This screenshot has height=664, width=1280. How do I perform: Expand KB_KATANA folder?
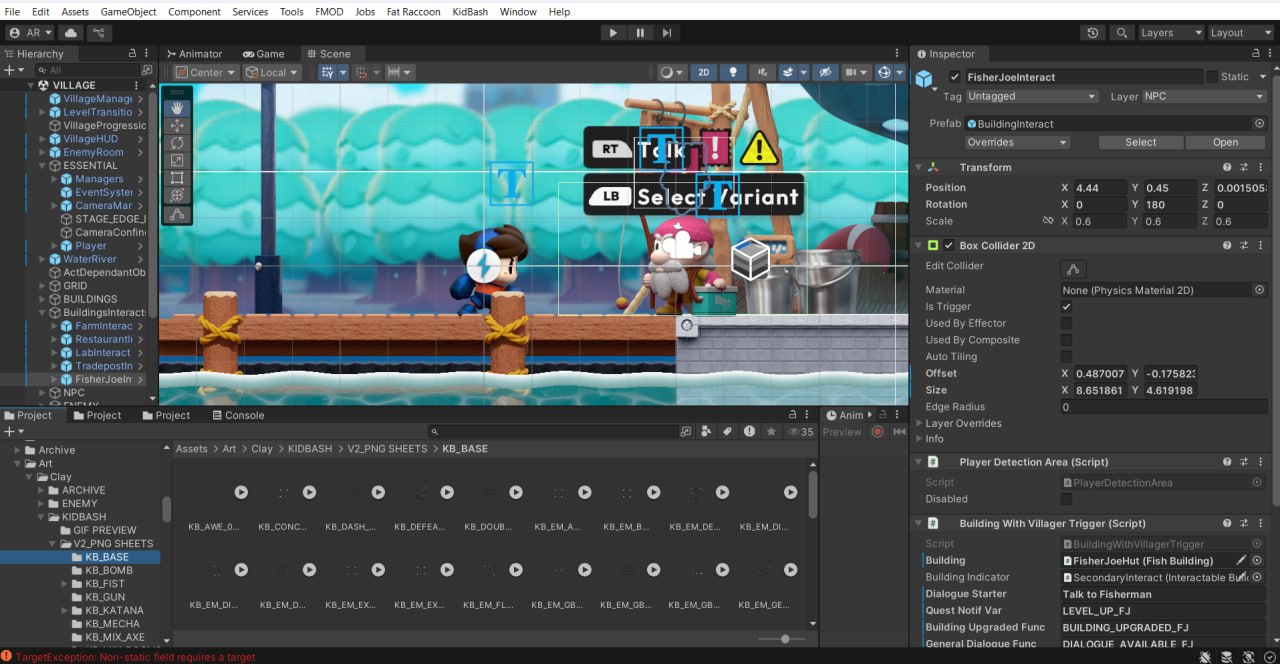coord(63,610)
